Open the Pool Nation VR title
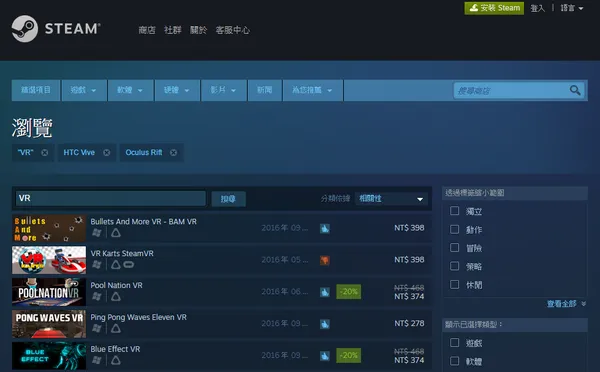Image resolution: width=600 pixels, height=372 pixels. [116, 286]
